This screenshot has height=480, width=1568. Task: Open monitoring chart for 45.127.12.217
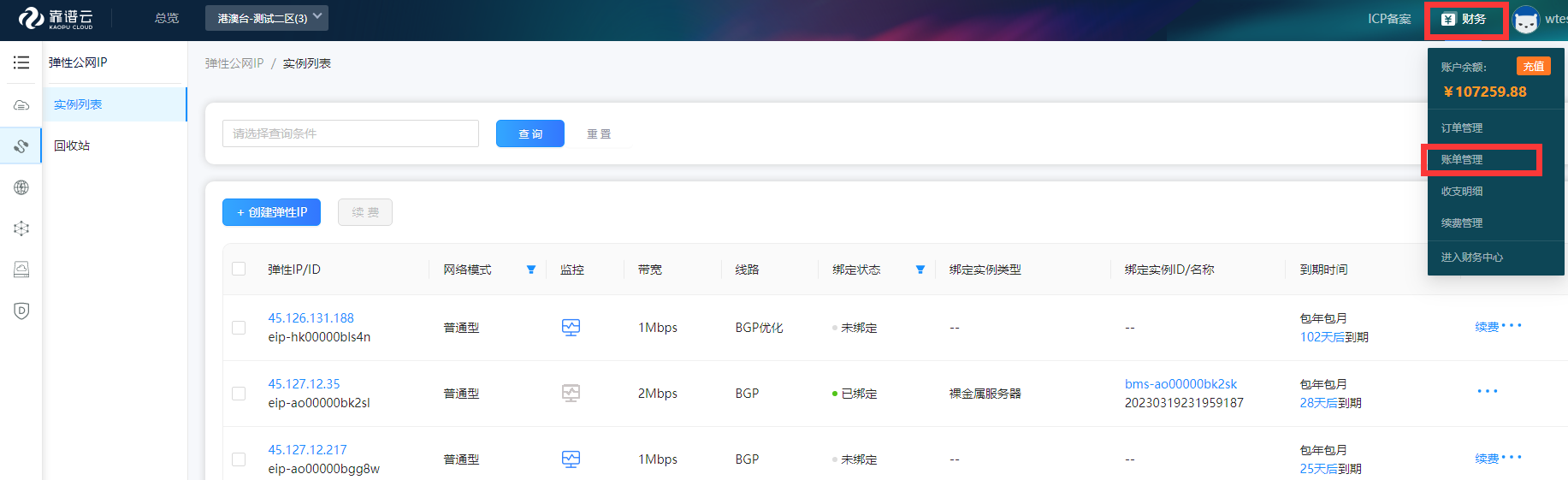click(x=571, y=459)
